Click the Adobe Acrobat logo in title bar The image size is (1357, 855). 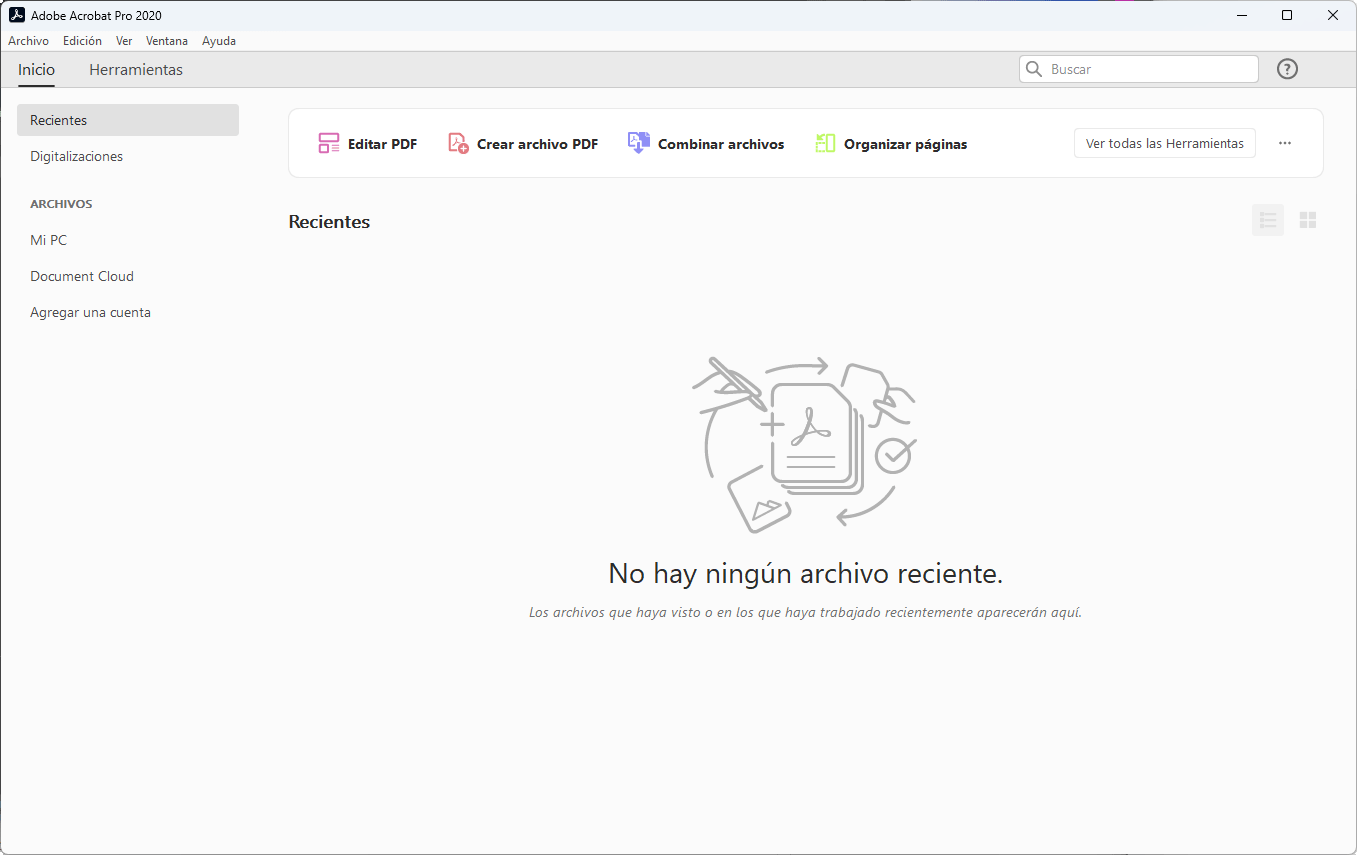pyautogui.click(x=17, y=15)
